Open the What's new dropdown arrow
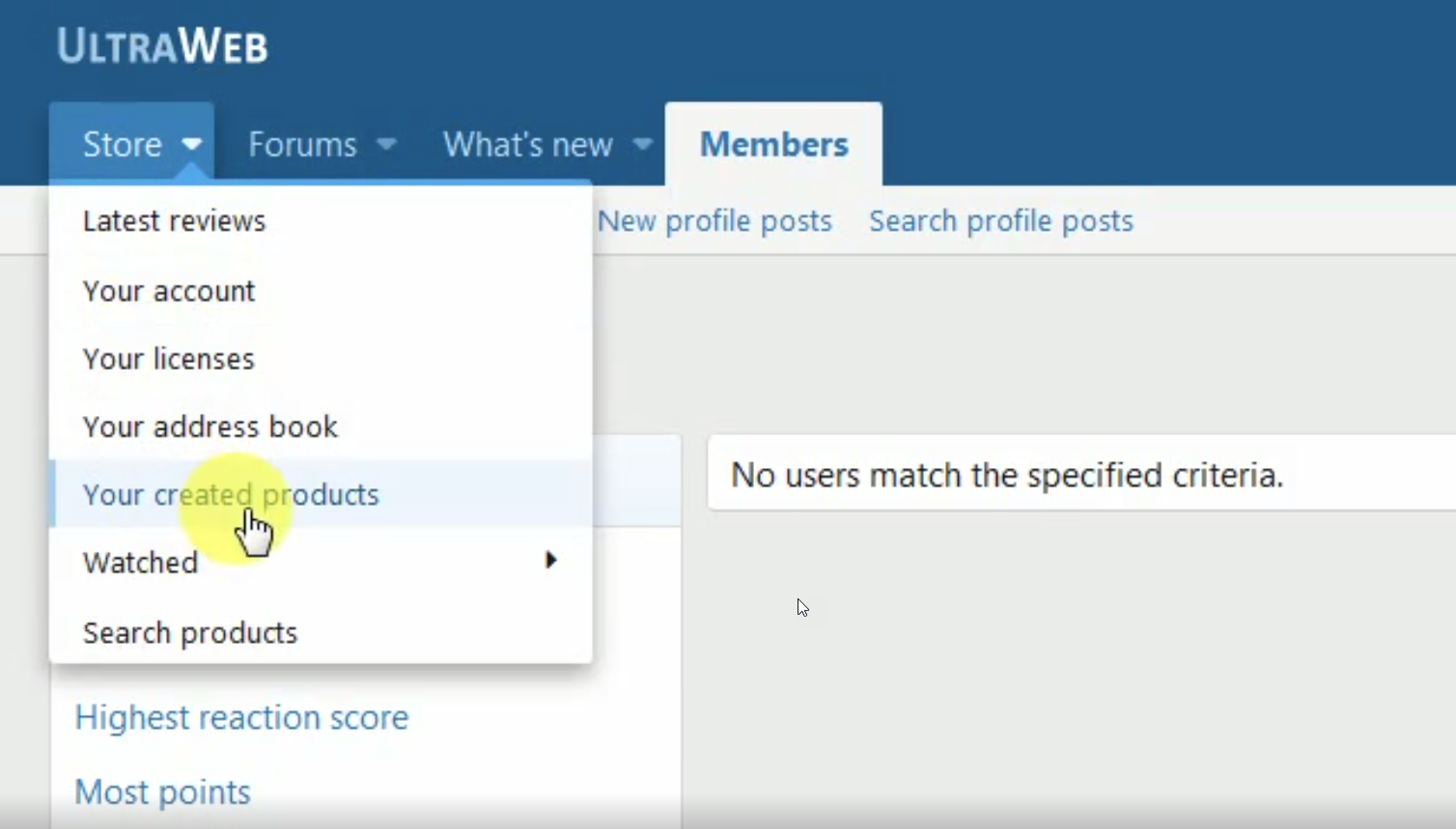Screen dimensions: 1456x829 pos(642,145)
